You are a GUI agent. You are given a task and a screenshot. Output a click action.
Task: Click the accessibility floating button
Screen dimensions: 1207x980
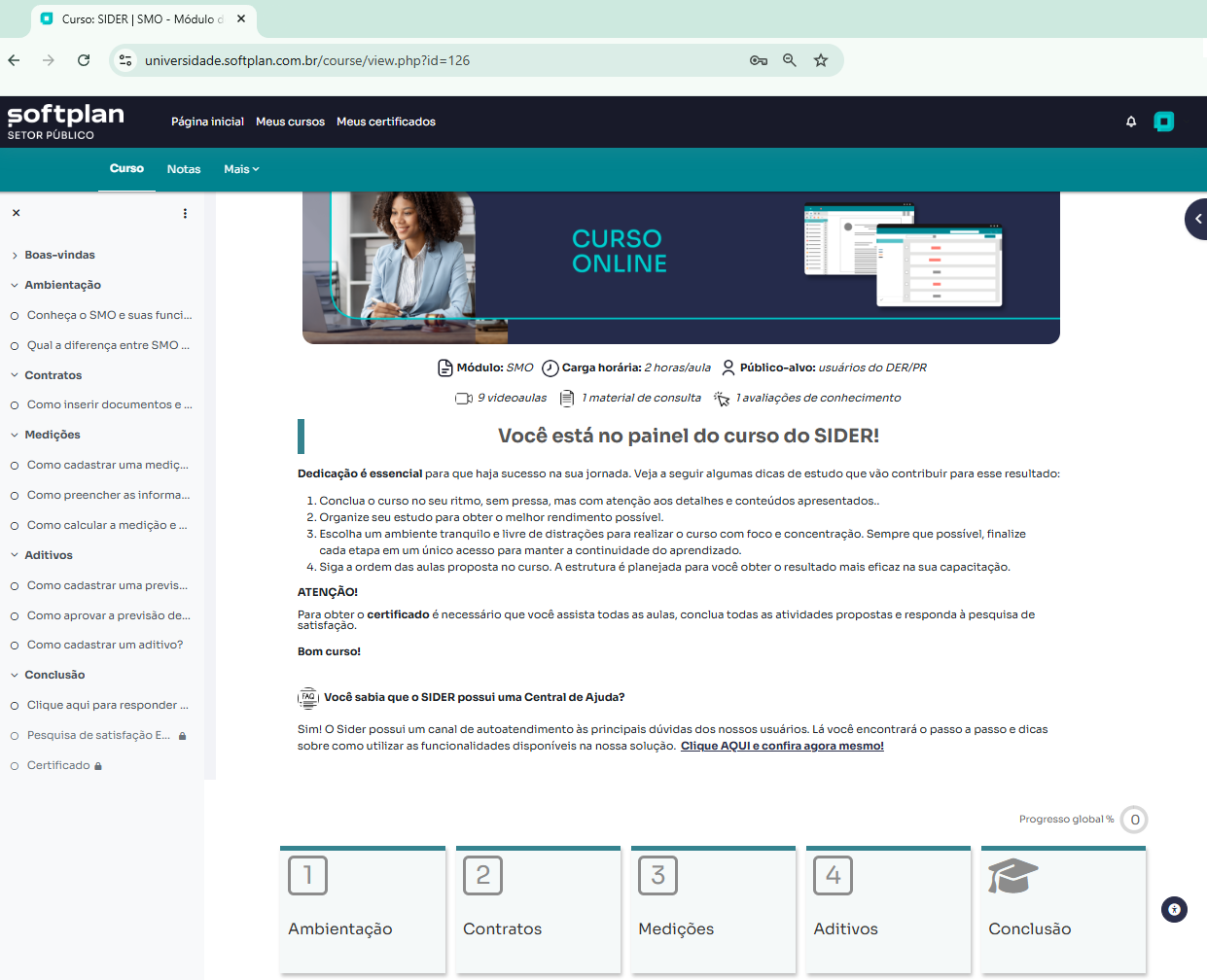click(1174, 910)
